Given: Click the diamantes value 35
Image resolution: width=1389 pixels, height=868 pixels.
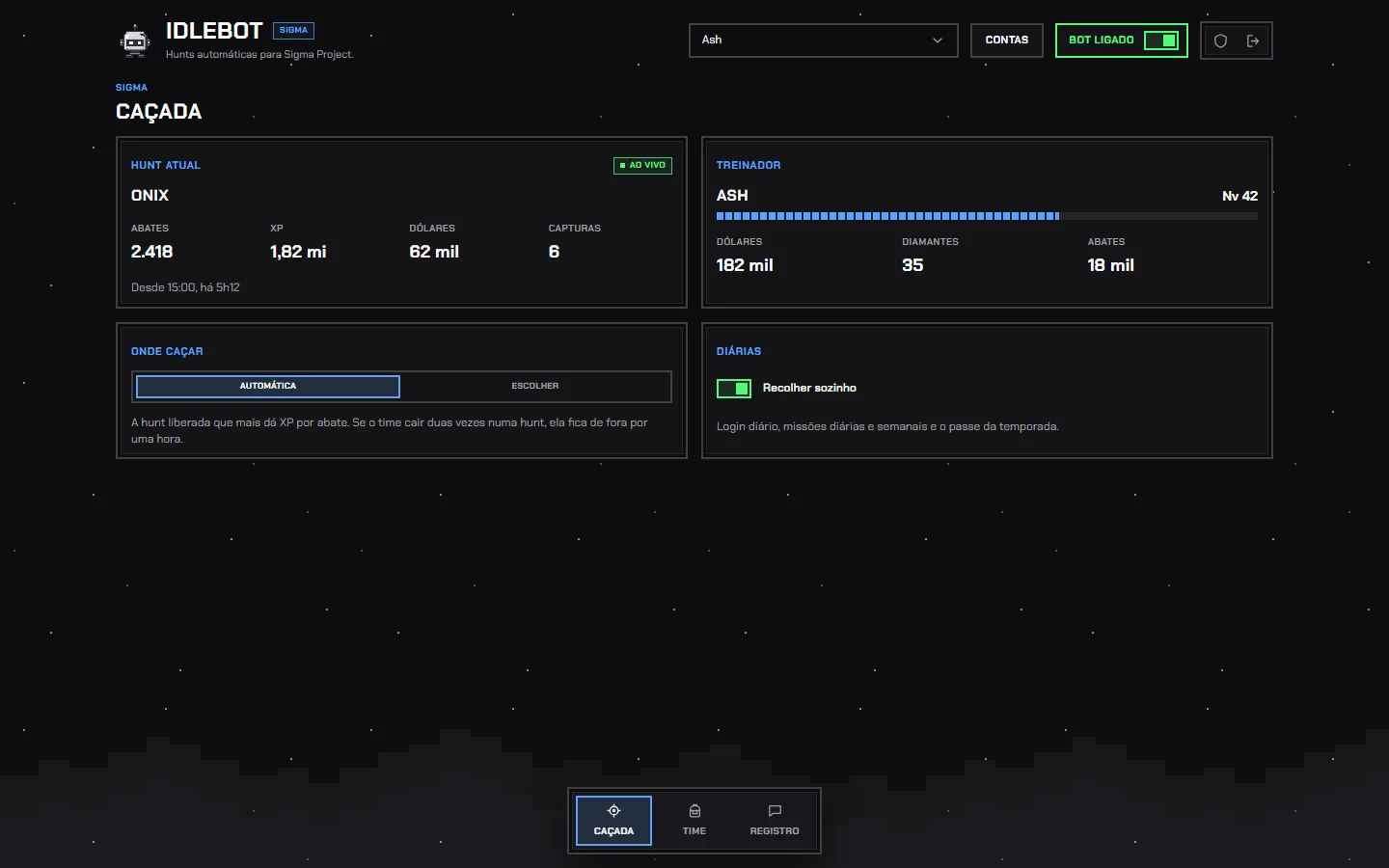Looking at the screenshot, I should pyautogui.click(x=912, y=265).
